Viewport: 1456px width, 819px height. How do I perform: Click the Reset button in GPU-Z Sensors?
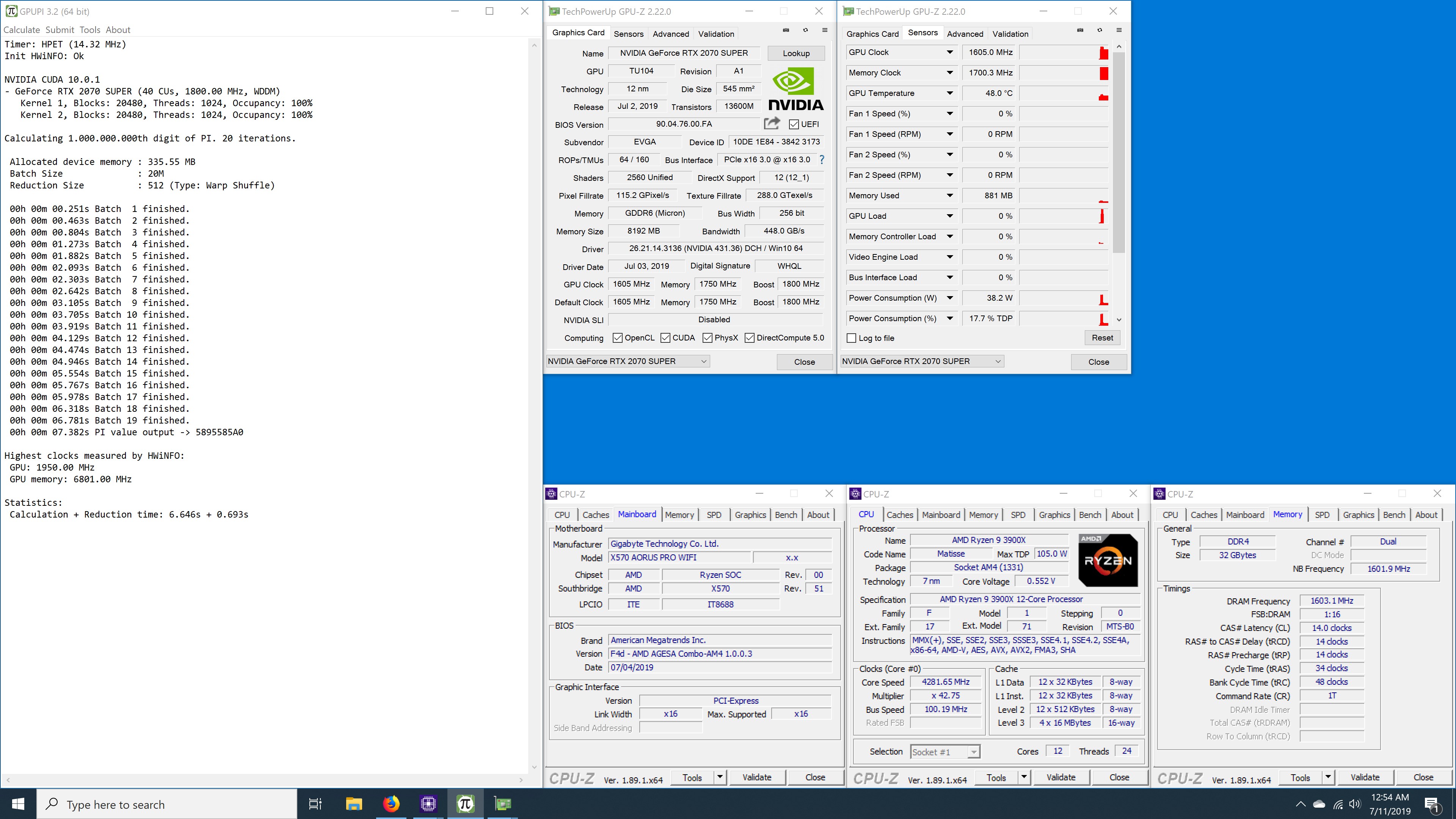tap(1102, 338)
